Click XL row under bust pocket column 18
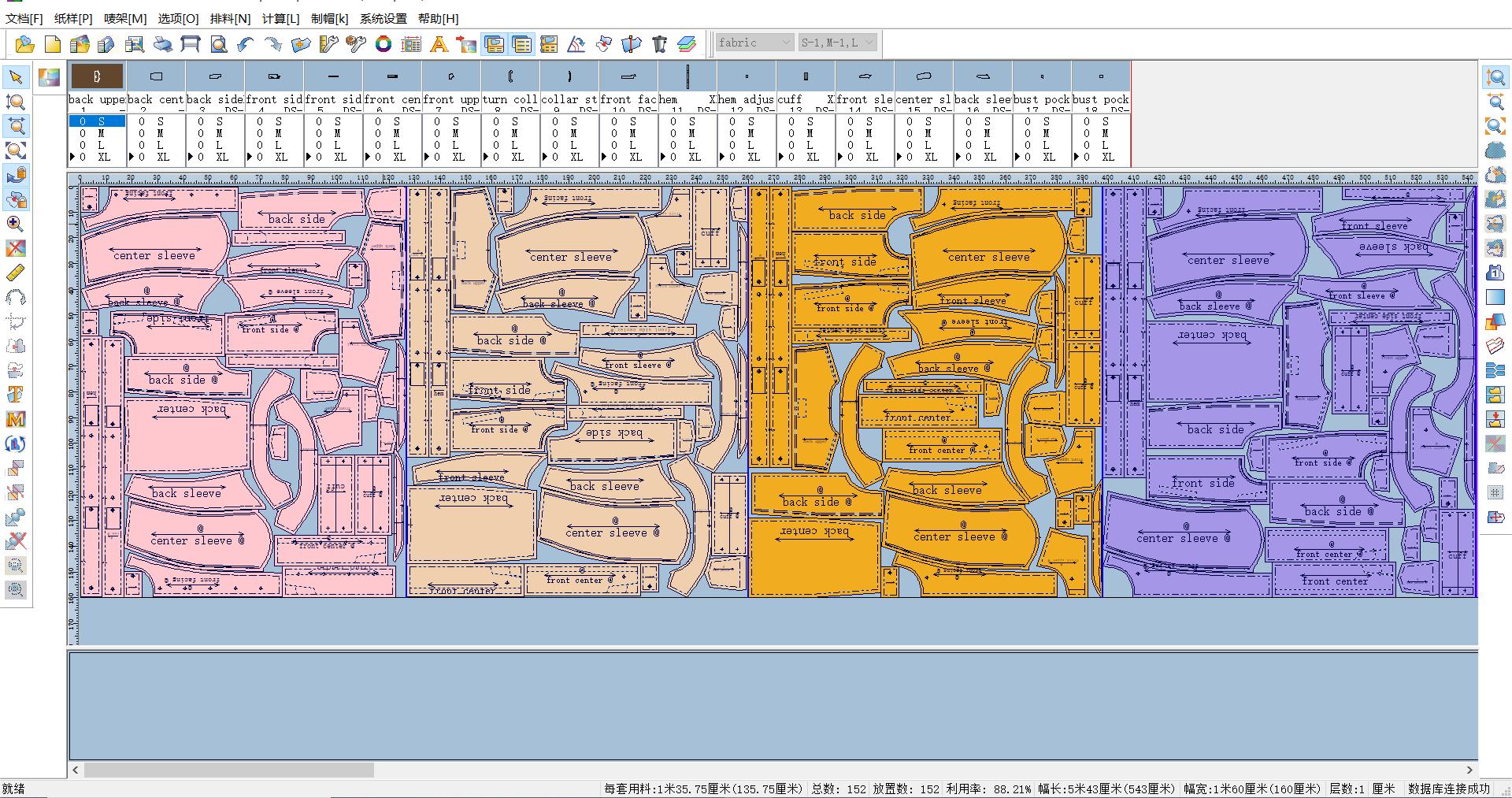The width and height of the screenshot is (1512, 798). pos(1101,157)
